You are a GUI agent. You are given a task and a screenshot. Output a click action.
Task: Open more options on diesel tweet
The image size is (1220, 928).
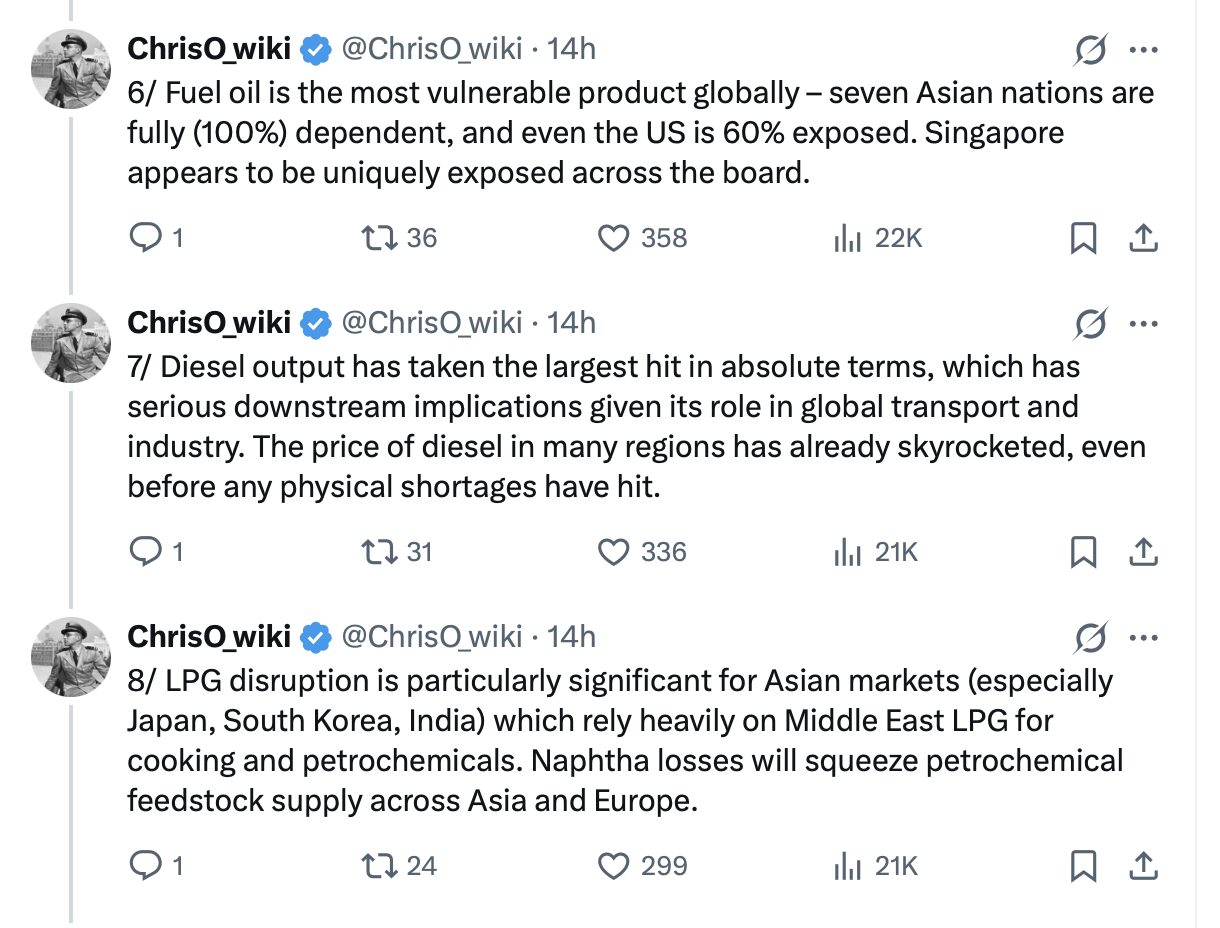tap(1143, 323)
